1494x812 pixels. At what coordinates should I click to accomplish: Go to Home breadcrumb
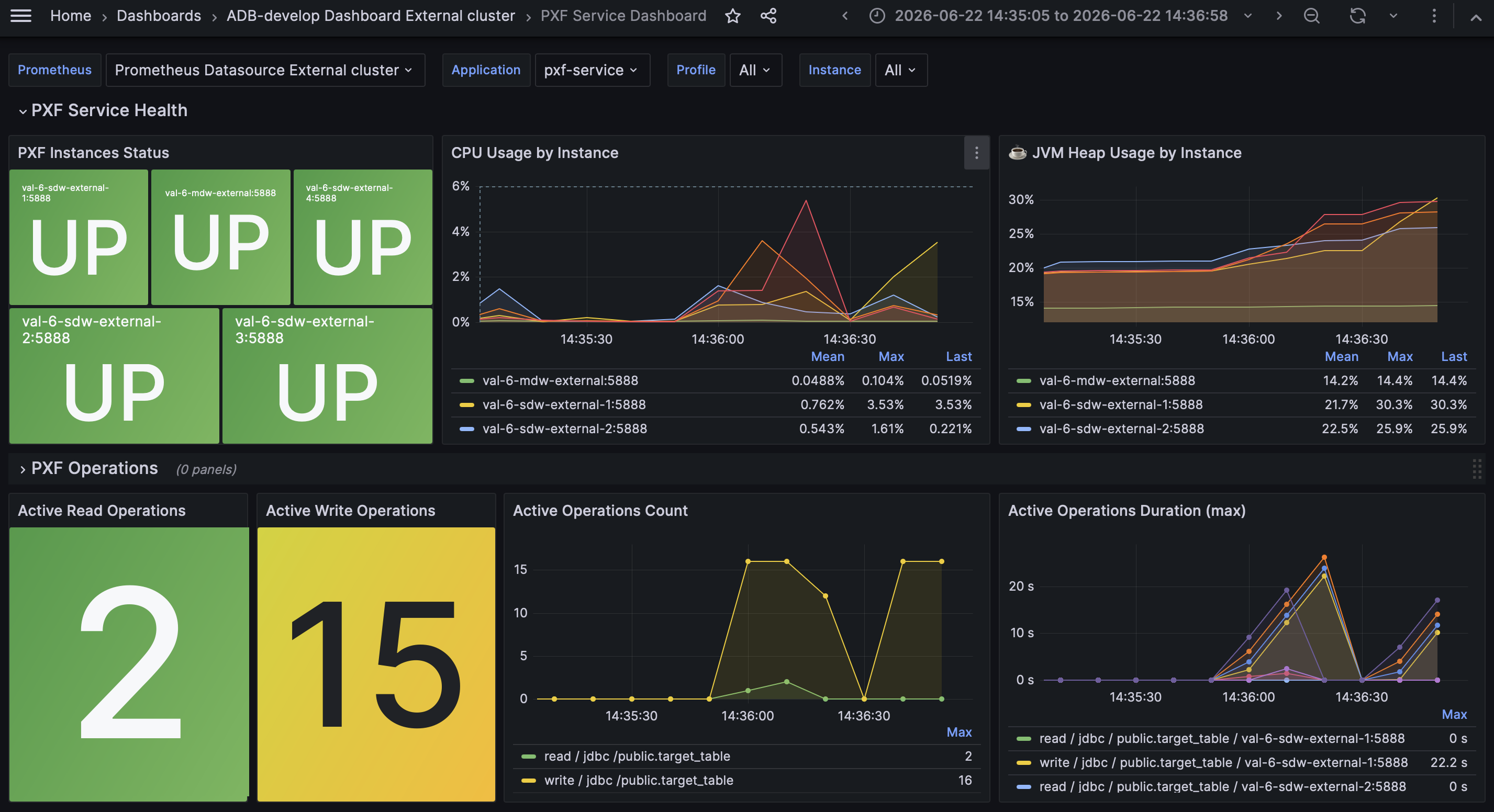70,16
